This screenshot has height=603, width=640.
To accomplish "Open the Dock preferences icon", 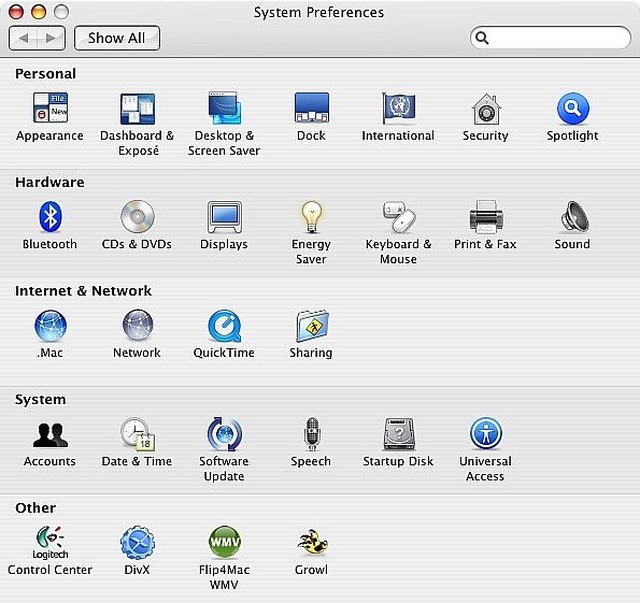I will (312, 108).
